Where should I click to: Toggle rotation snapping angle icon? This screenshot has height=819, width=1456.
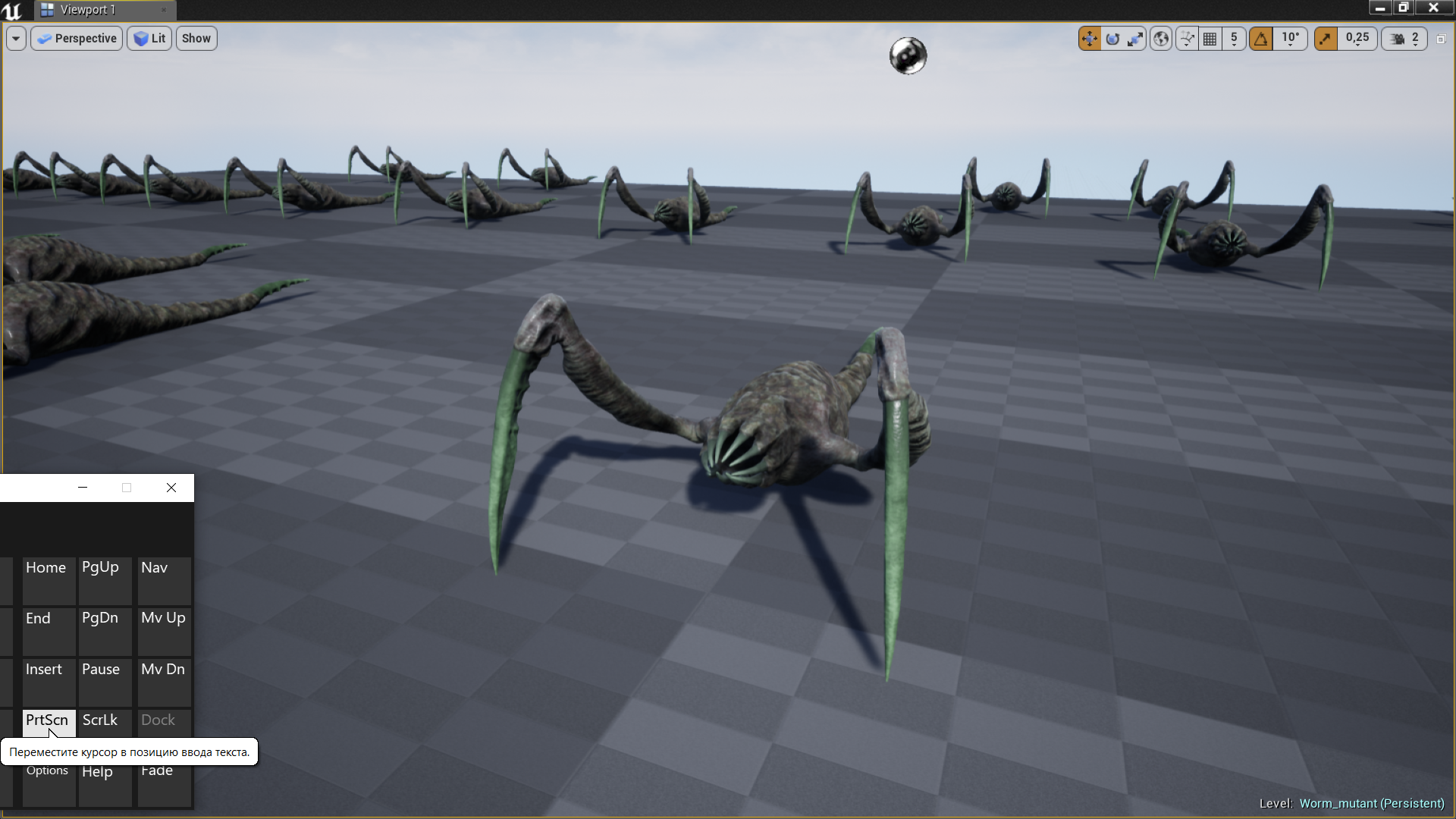pos(1261,39)
